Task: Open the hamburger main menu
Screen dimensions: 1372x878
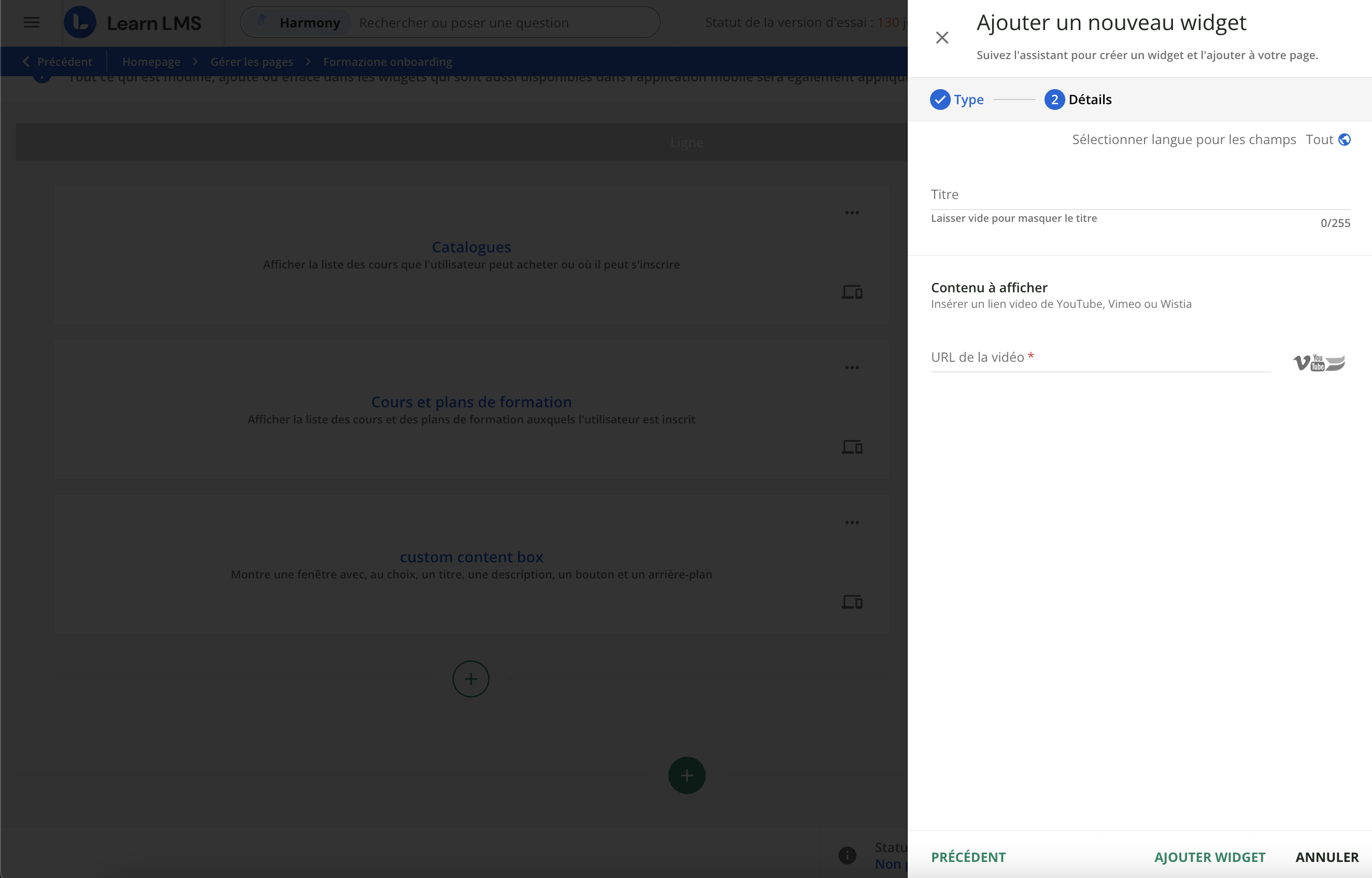Action: click(x=31, y=23)
